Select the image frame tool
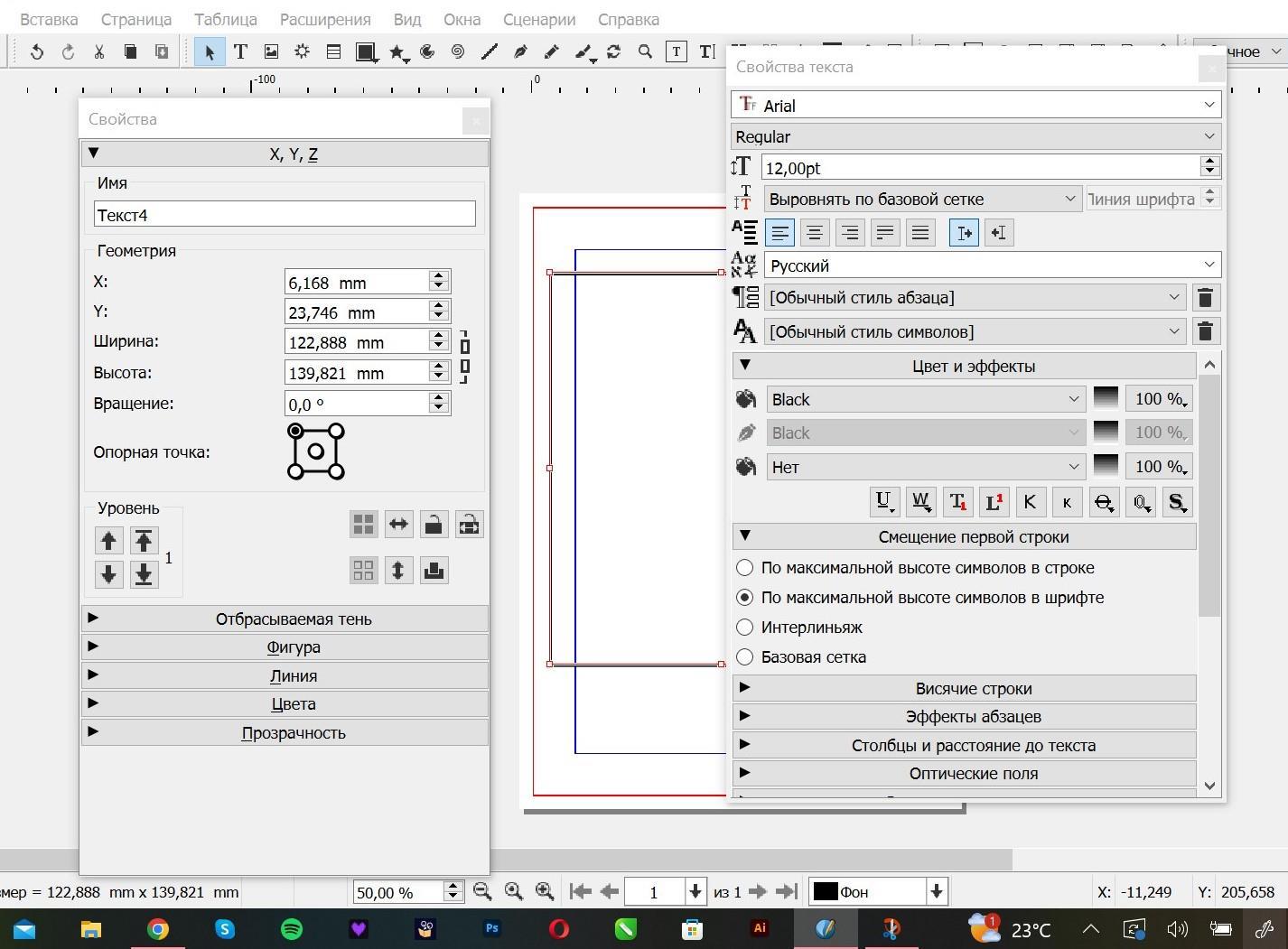Viewport: 1288px width, 949px height. (x=271, y=51)
